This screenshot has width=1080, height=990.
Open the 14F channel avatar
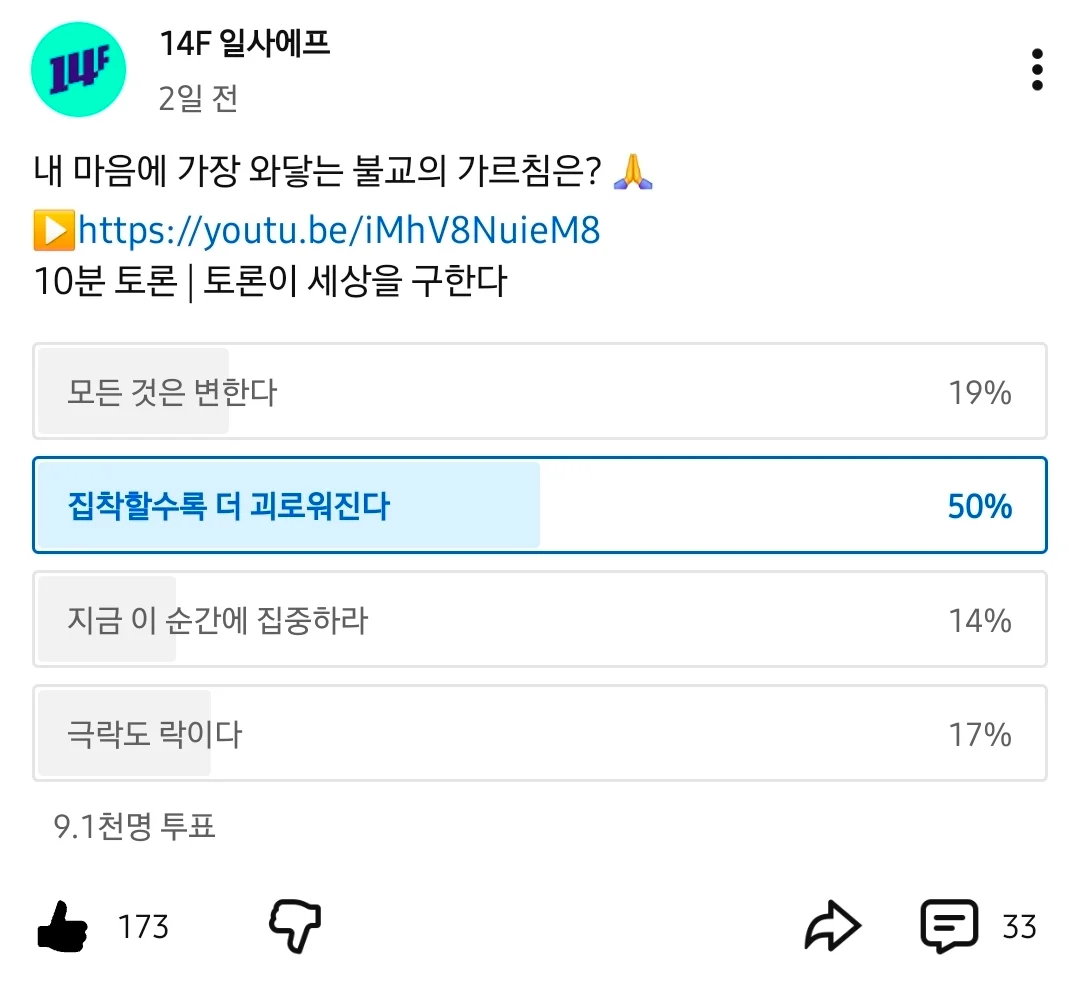(79, 70)
